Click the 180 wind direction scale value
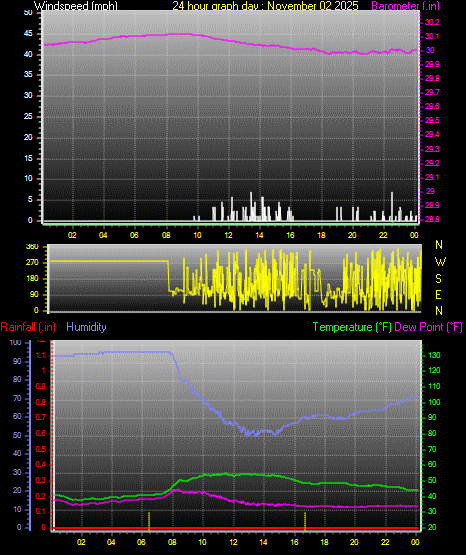466x555 pixels. [x=32, y=279]
